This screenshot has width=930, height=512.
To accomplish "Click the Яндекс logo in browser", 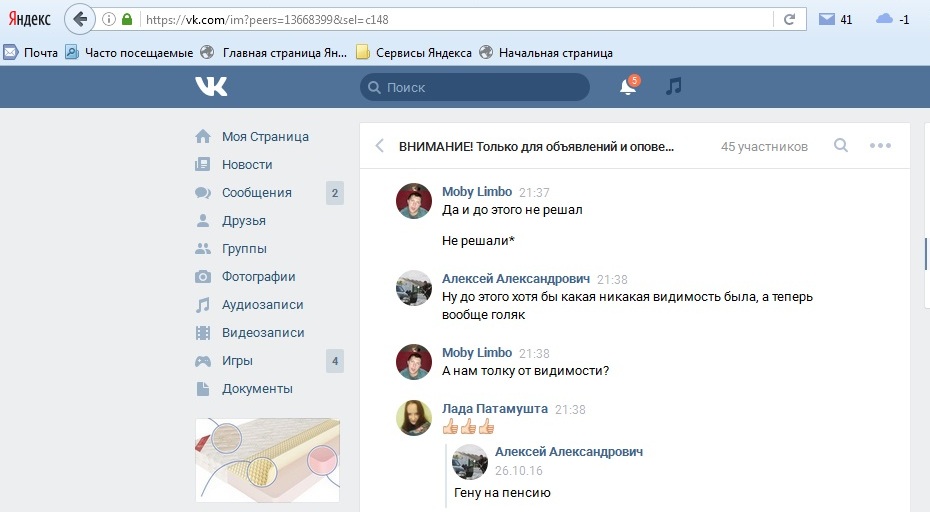I will point(29,19).
